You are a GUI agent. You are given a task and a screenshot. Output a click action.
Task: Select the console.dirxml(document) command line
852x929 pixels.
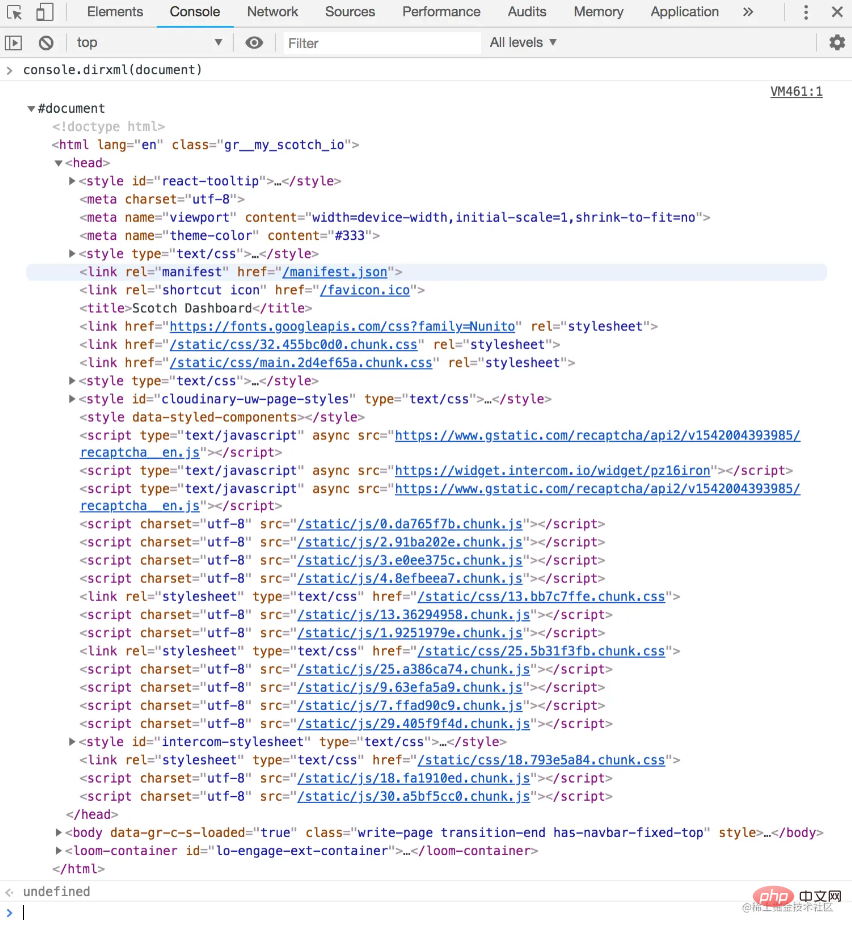(x=113, y=70)
